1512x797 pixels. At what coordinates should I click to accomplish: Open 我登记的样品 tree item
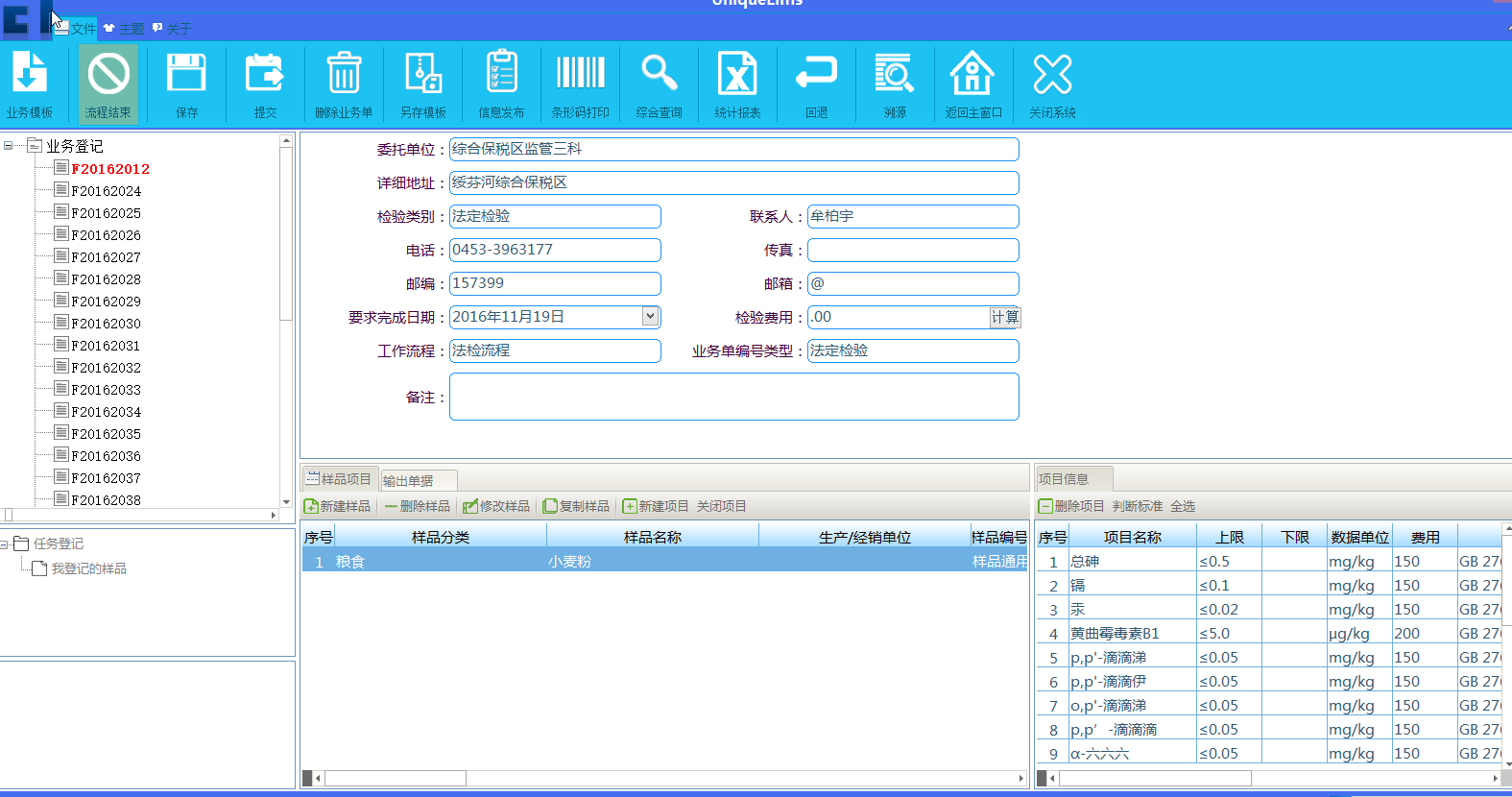point(88,568)
